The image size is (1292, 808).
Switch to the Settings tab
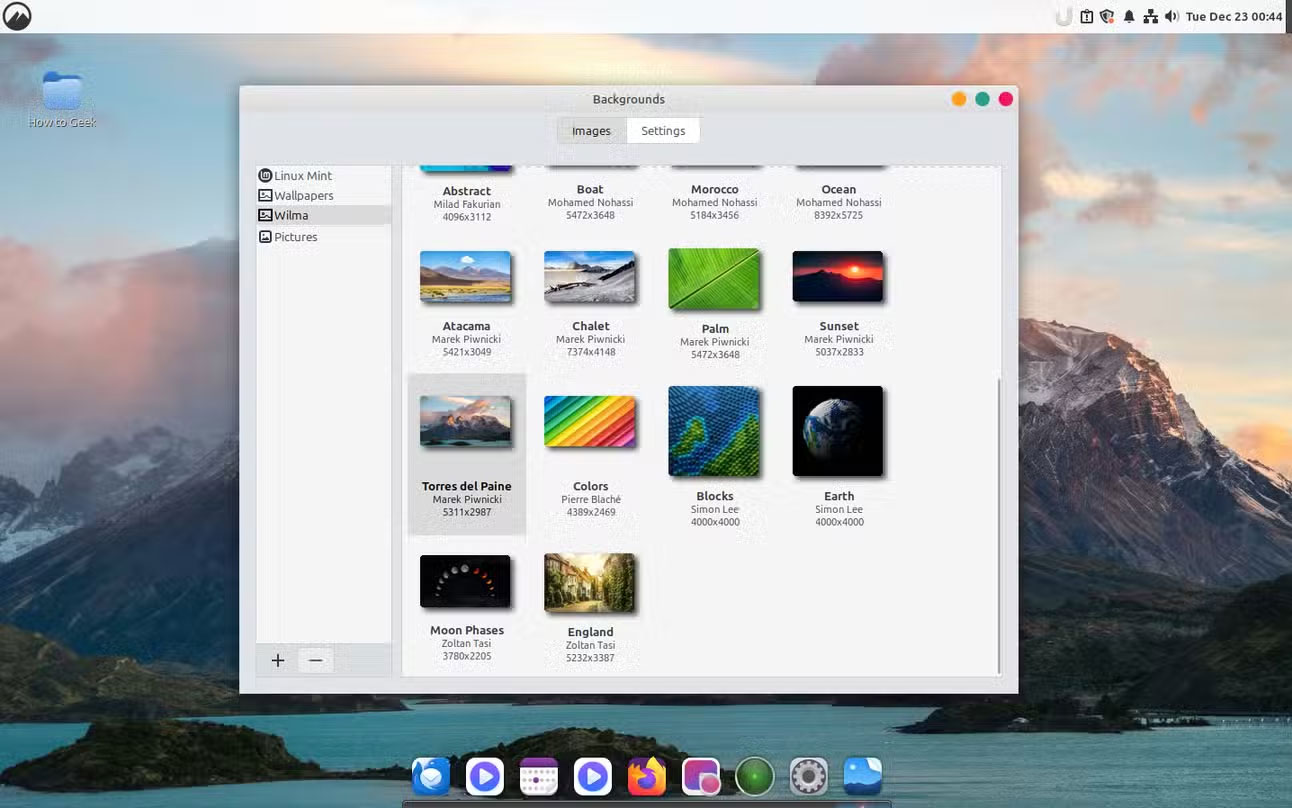(662, 130)
